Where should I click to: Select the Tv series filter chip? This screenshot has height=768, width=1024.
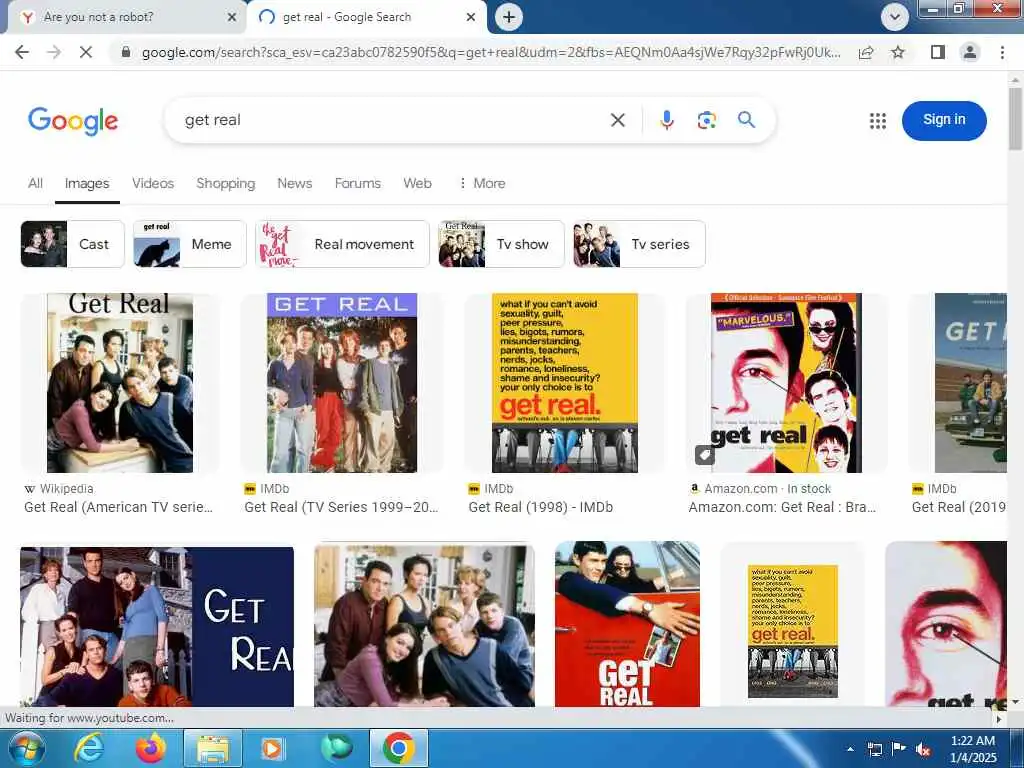click(x=639, y=244)
